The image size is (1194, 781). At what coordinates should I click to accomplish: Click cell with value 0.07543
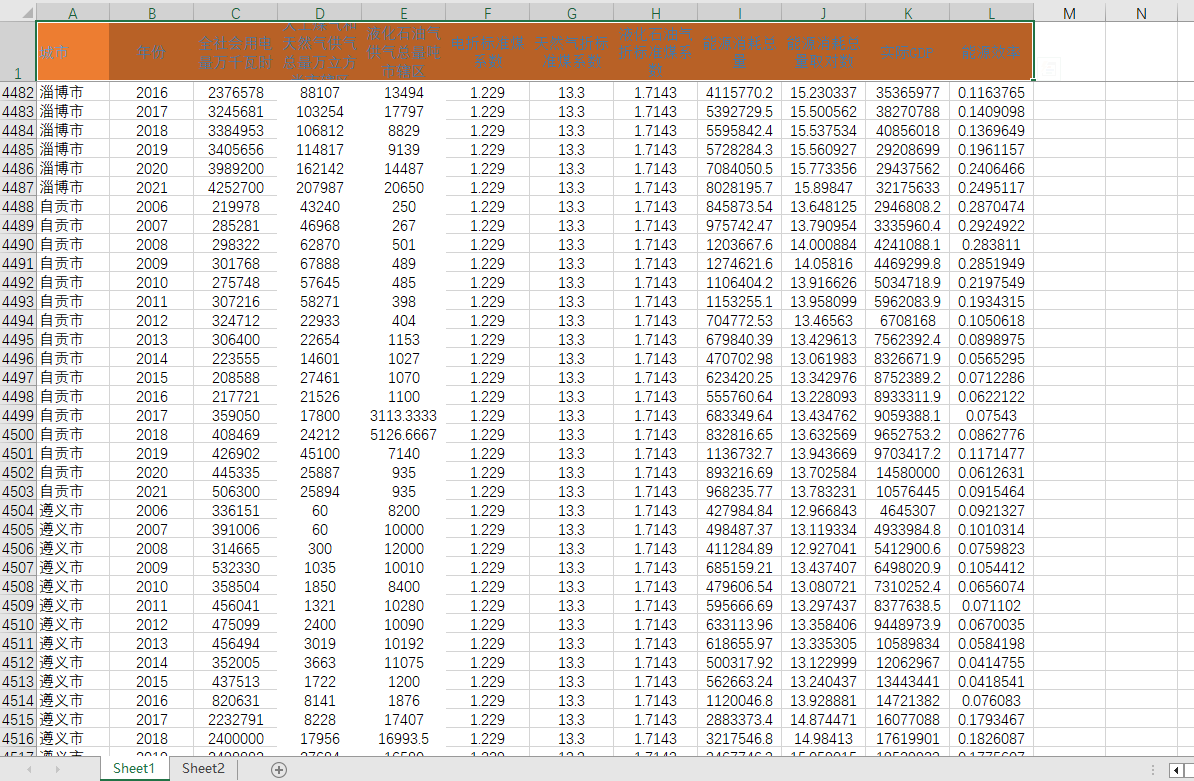pos(991,416)
